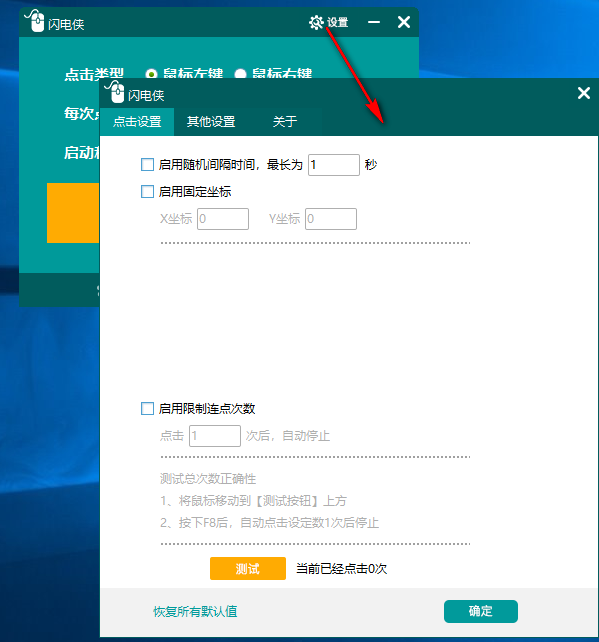Click 当前已经点击0次 status text

click(x=341, y=569)
